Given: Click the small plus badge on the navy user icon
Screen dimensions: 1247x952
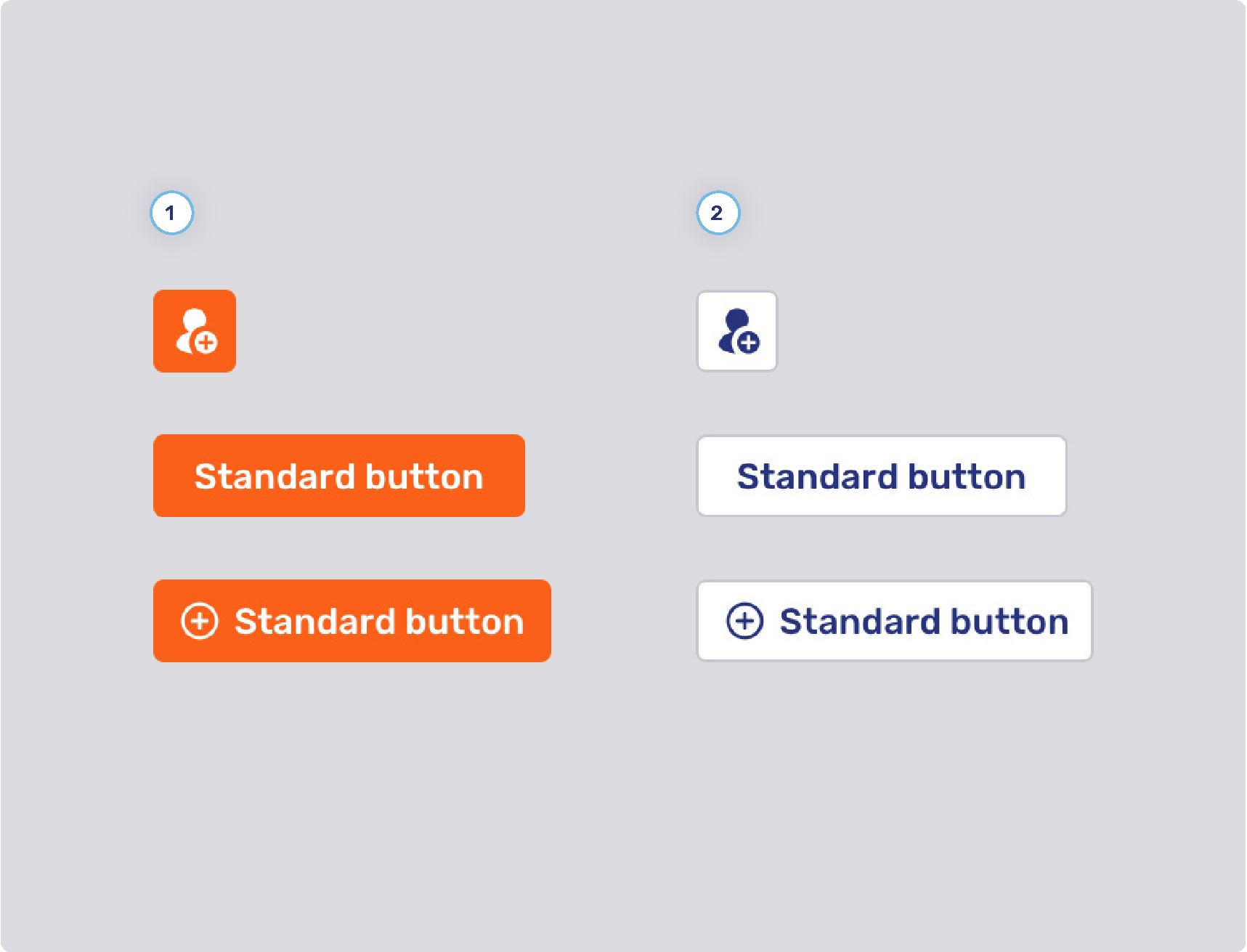Looking at the screenshot, I should pyautogui.click(x=748, y=343).
